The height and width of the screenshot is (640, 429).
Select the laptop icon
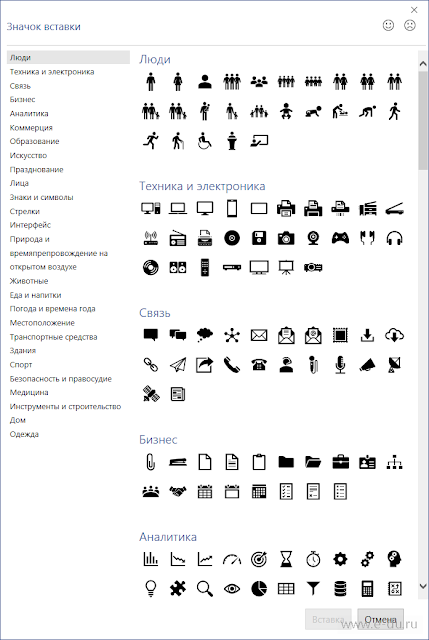(x=178, y=208)
